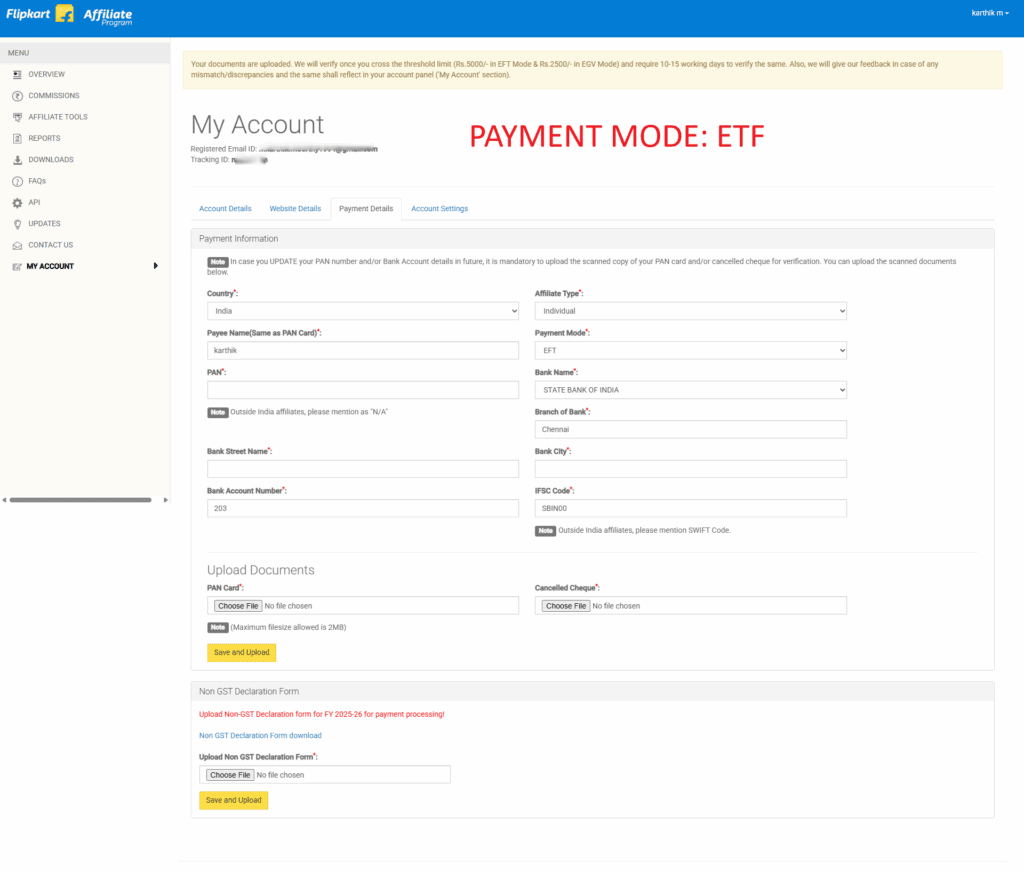This screenshot has width=1024, height=872.
Task: Click the FAQs question mark icon
Action: [18, 182]
